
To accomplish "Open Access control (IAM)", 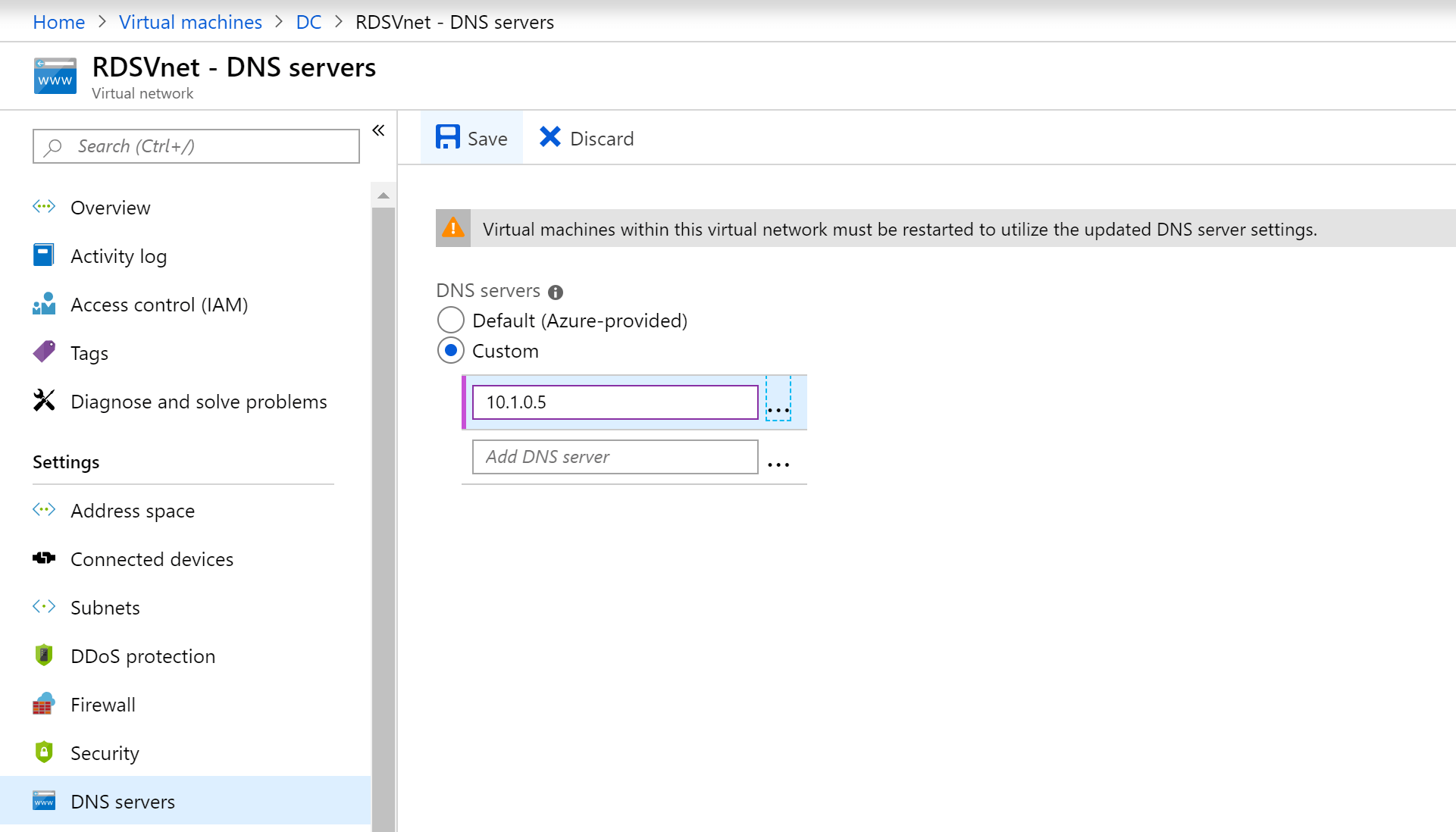I will click(x=158, y=304).
